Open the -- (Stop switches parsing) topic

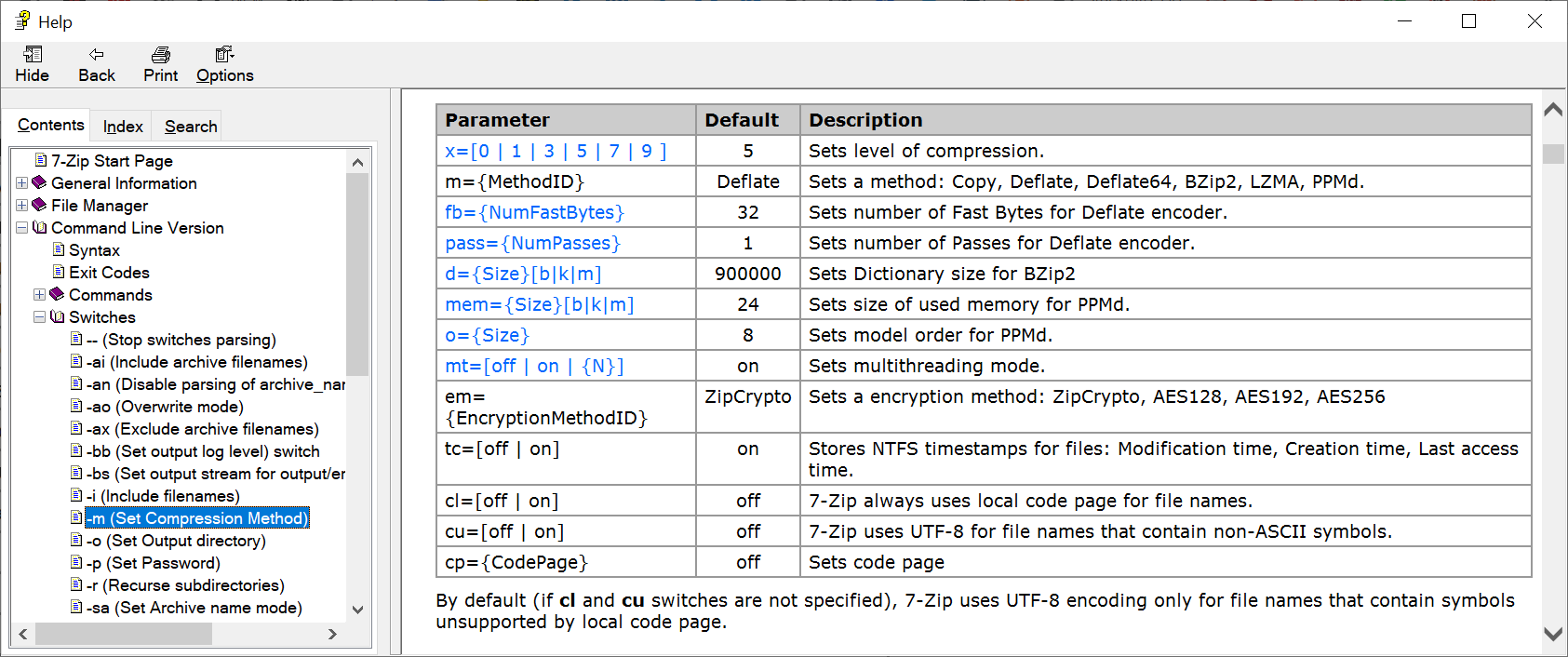click(x=181, y=340)
